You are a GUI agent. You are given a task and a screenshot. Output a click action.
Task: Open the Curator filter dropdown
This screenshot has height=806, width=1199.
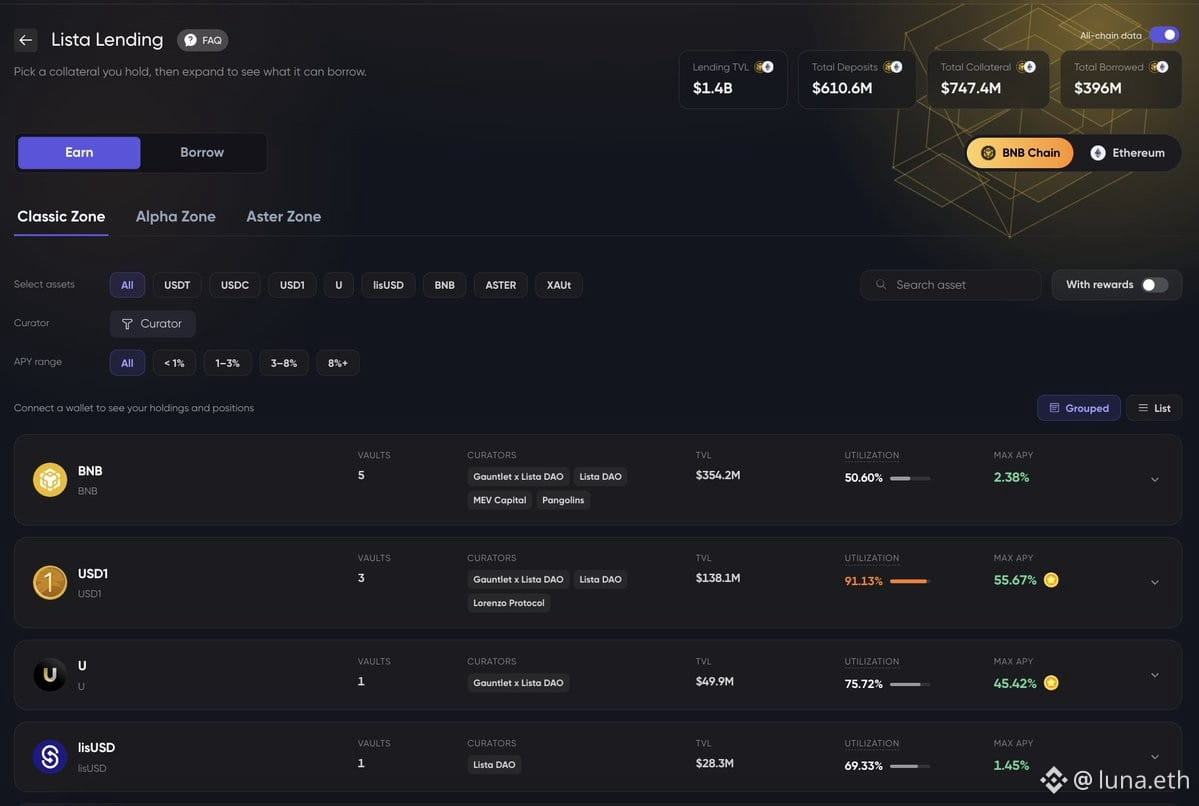[152, 323]
